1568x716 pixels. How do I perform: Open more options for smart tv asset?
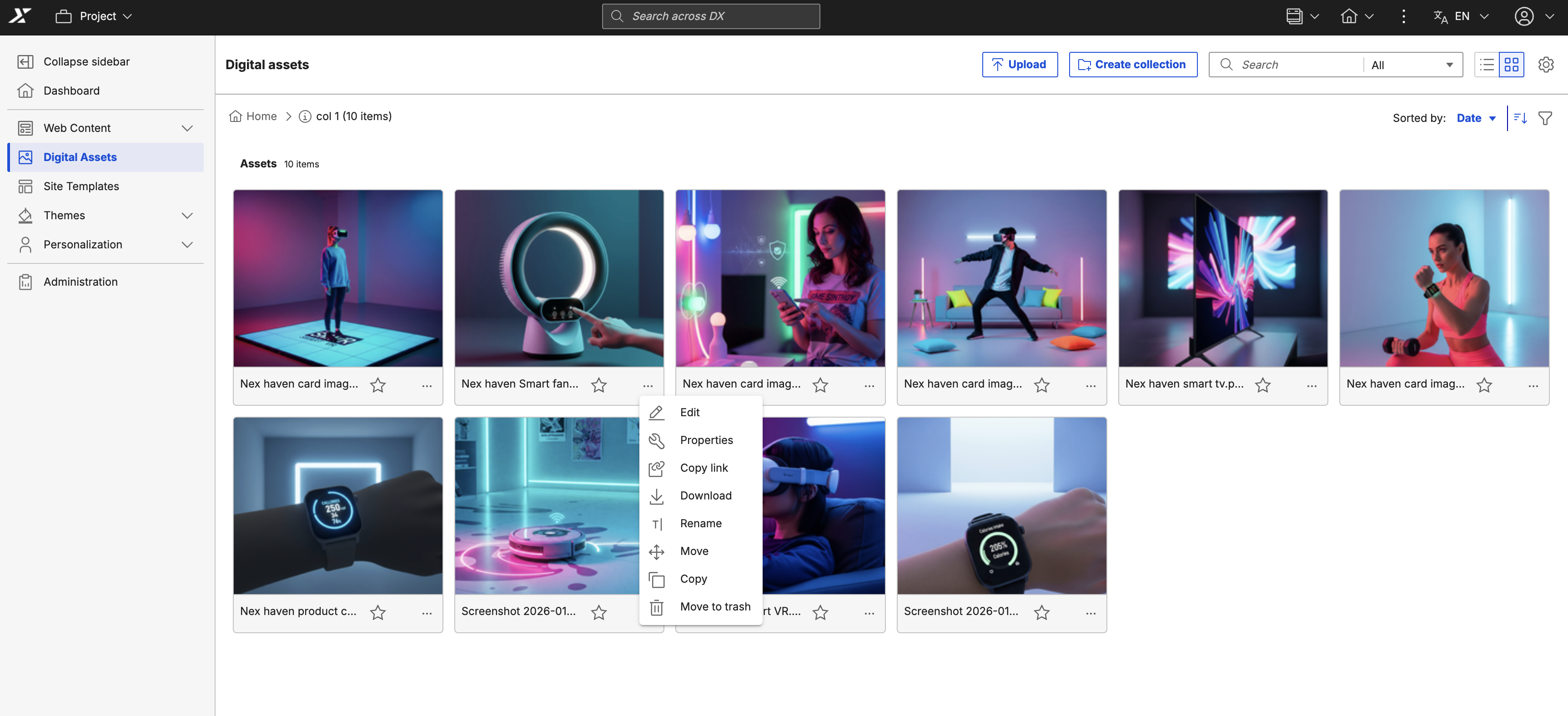coord(1312,385)
